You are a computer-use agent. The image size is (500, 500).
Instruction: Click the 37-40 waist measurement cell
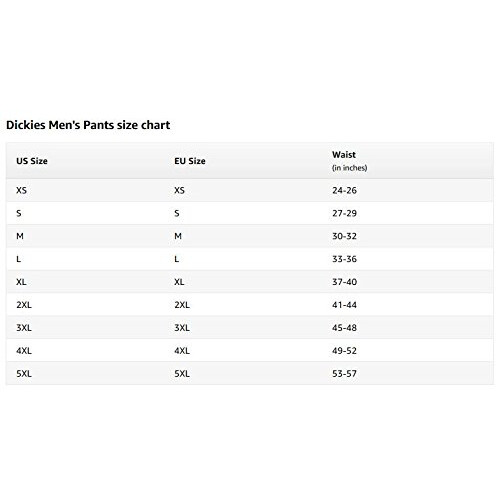coord(344,282)
